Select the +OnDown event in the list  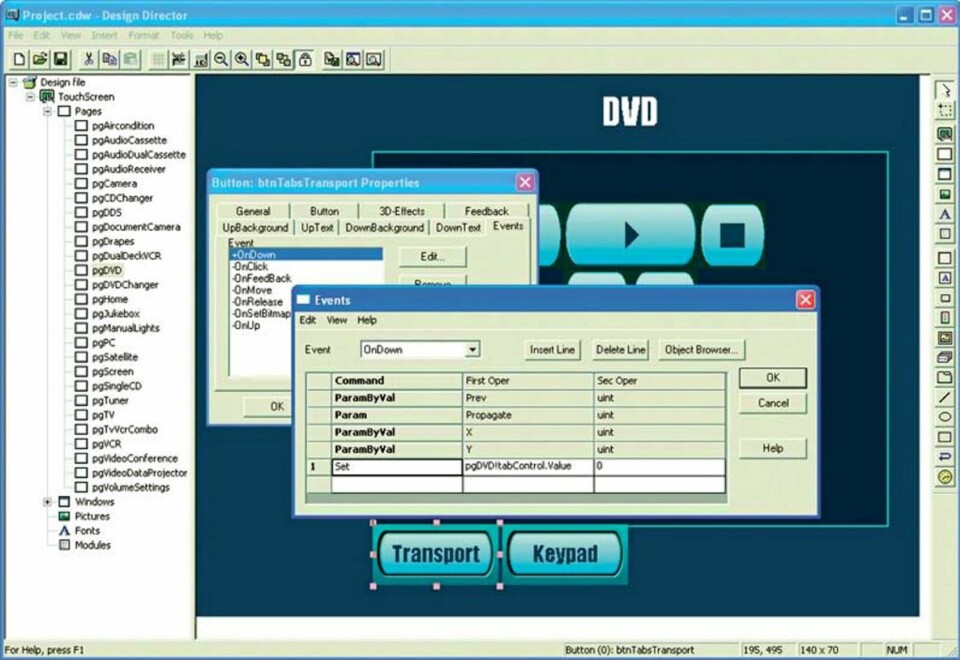[x=306, y=254]
